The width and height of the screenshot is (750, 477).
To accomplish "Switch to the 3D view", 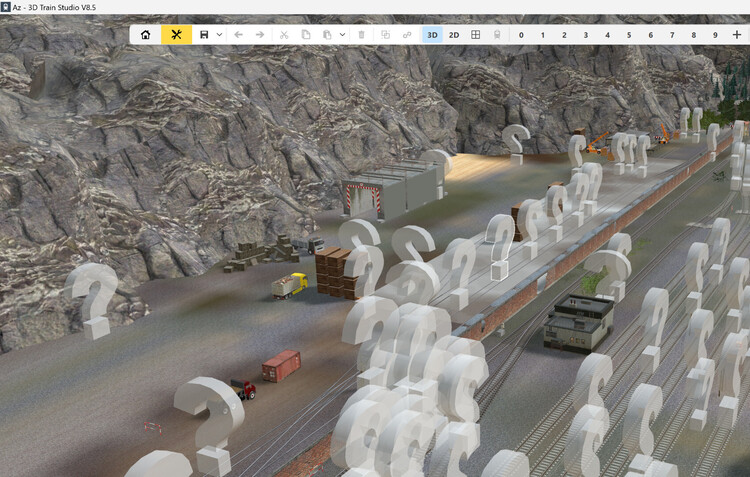I will [432, 35].
